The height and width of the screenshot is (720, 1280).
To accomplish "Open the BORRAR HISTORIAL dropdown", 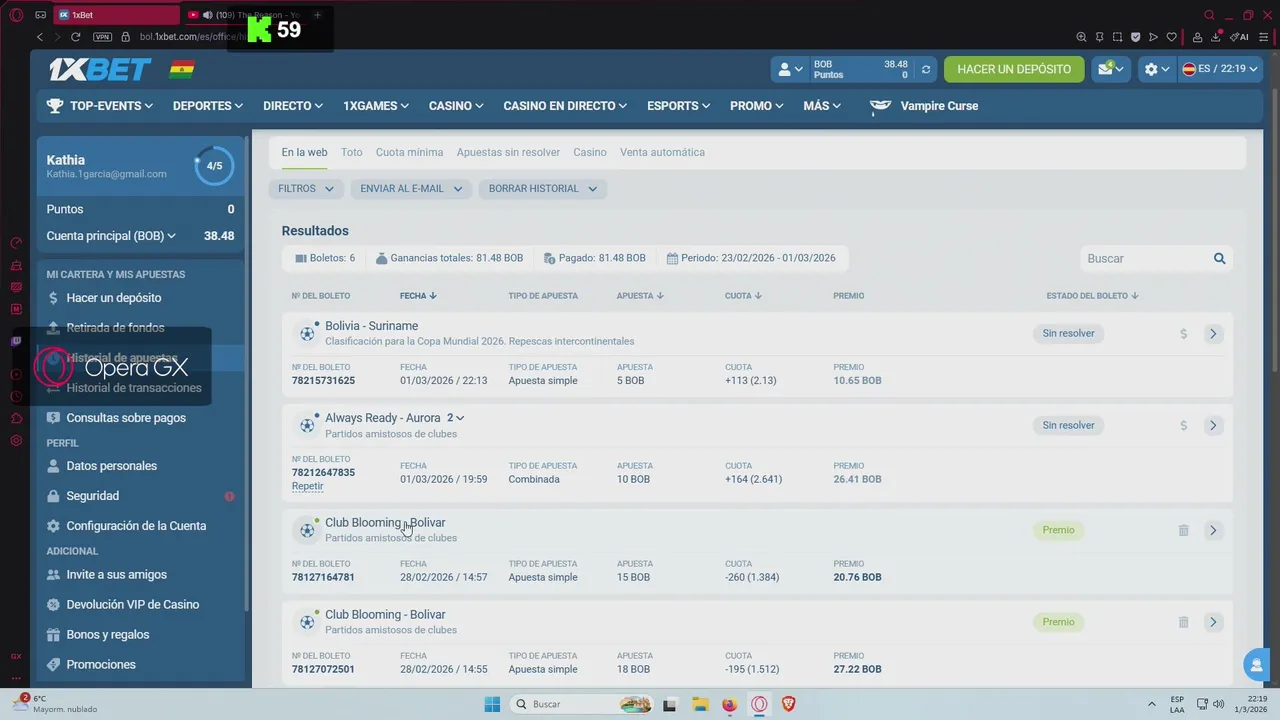I will pos(542,189).
